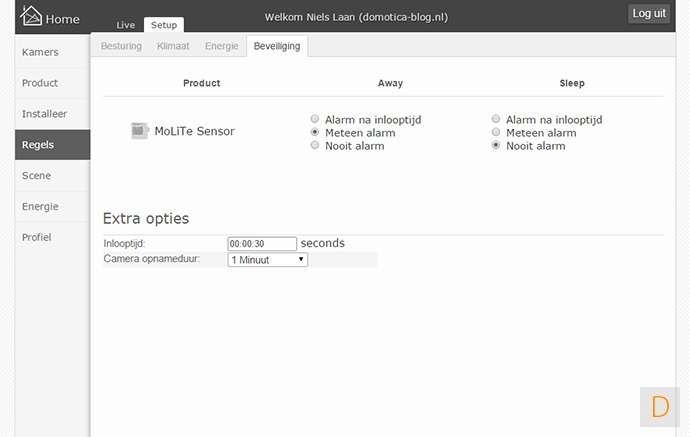Open Profiel in the sidebar
690x437 pixels.
[37, 238]
